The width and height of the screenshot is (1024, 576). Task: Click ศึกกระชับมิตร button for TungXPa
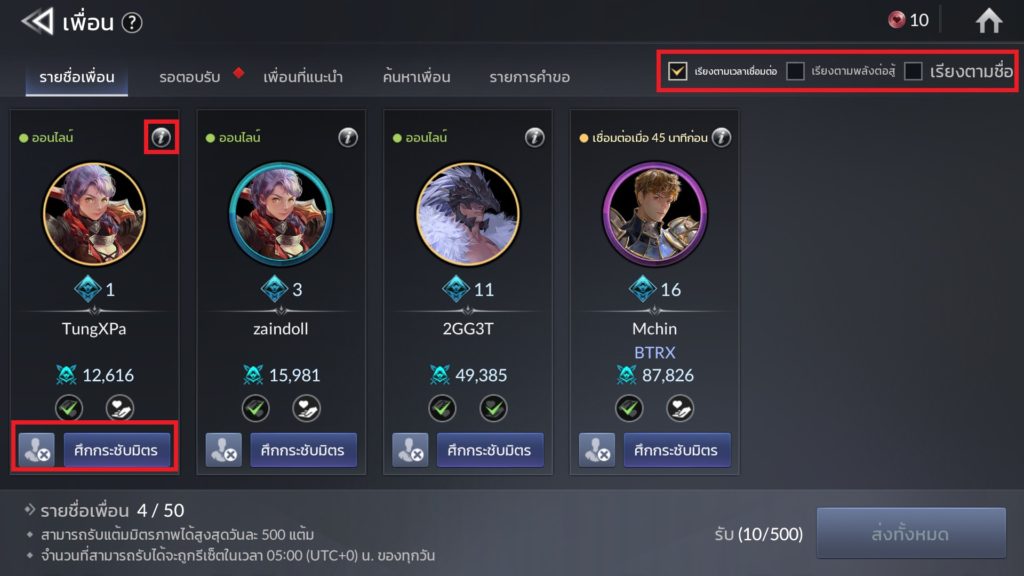point(116,450)
